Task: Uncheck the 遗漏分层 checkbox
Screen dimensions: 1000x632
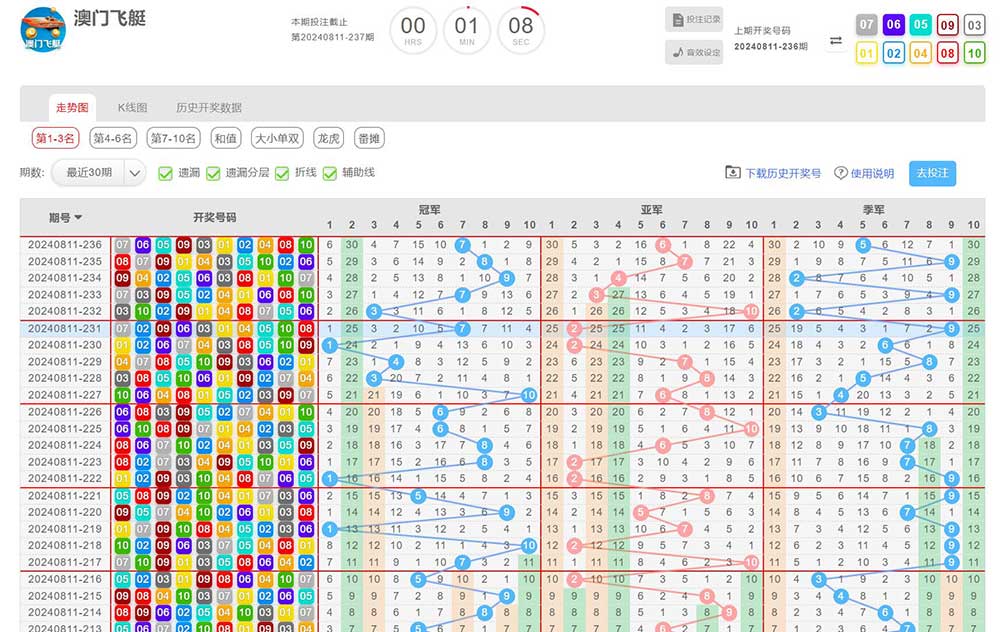Action: 213,173
